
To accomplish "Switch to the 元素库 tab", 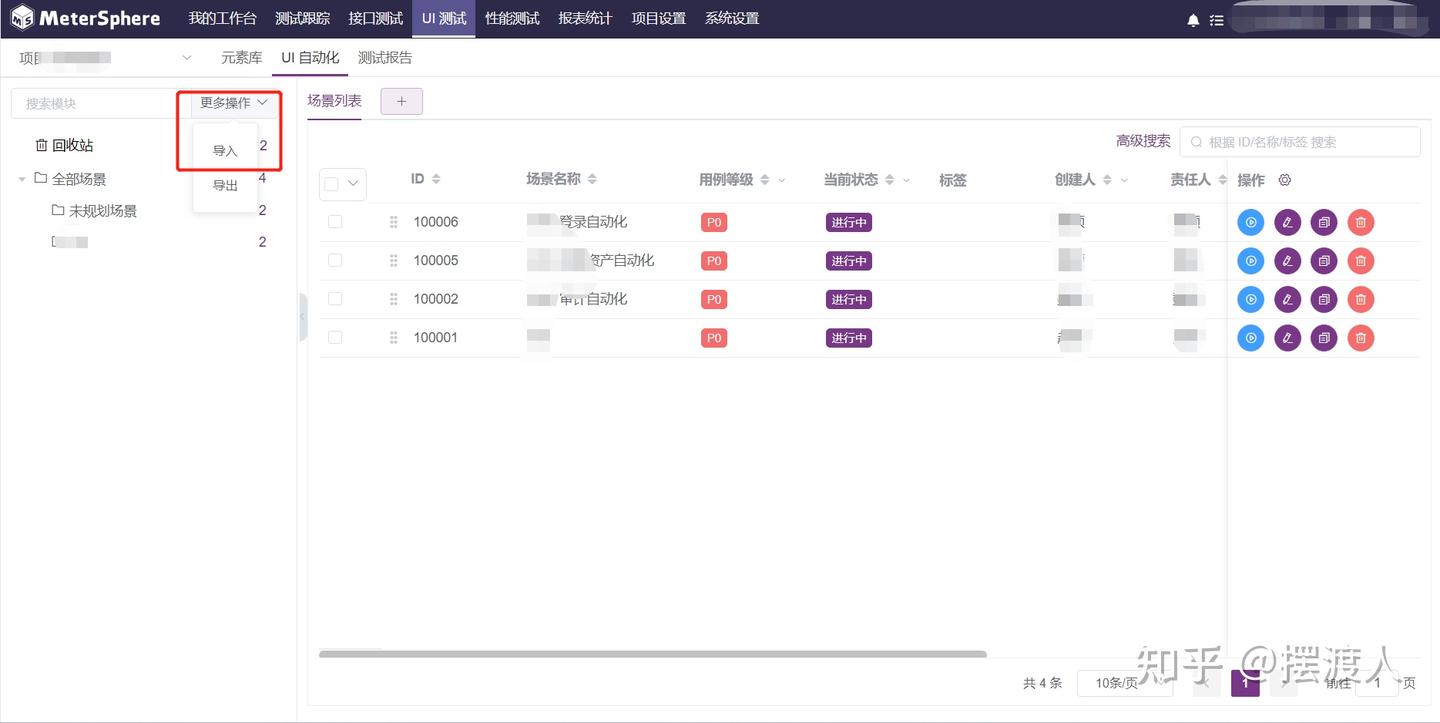I will click(241, 58).
